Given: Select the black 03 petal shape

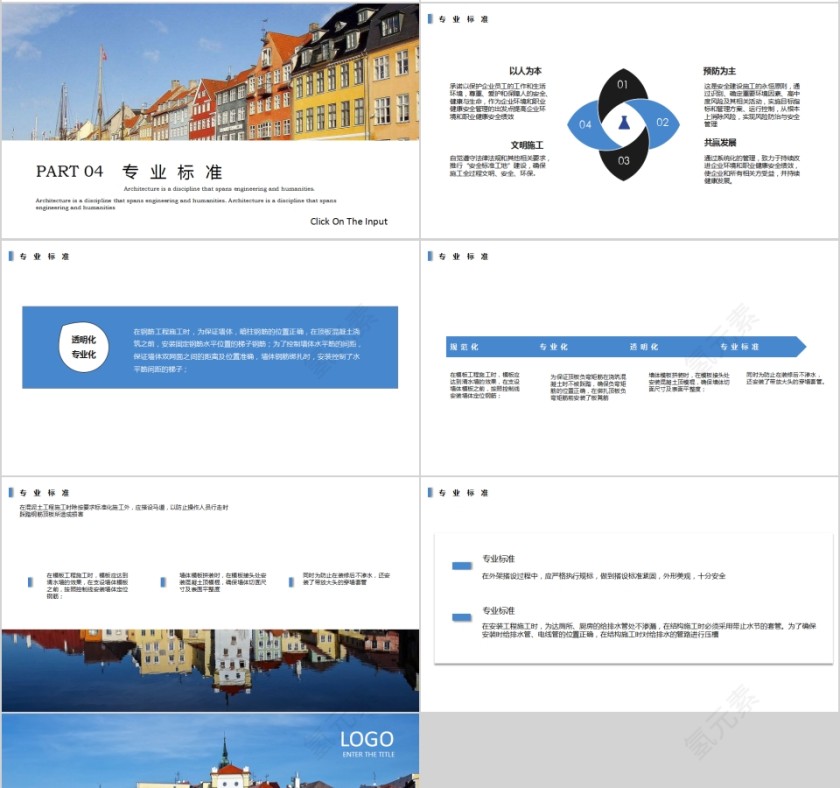Looking at the screenshot, I should click(623, 160).
